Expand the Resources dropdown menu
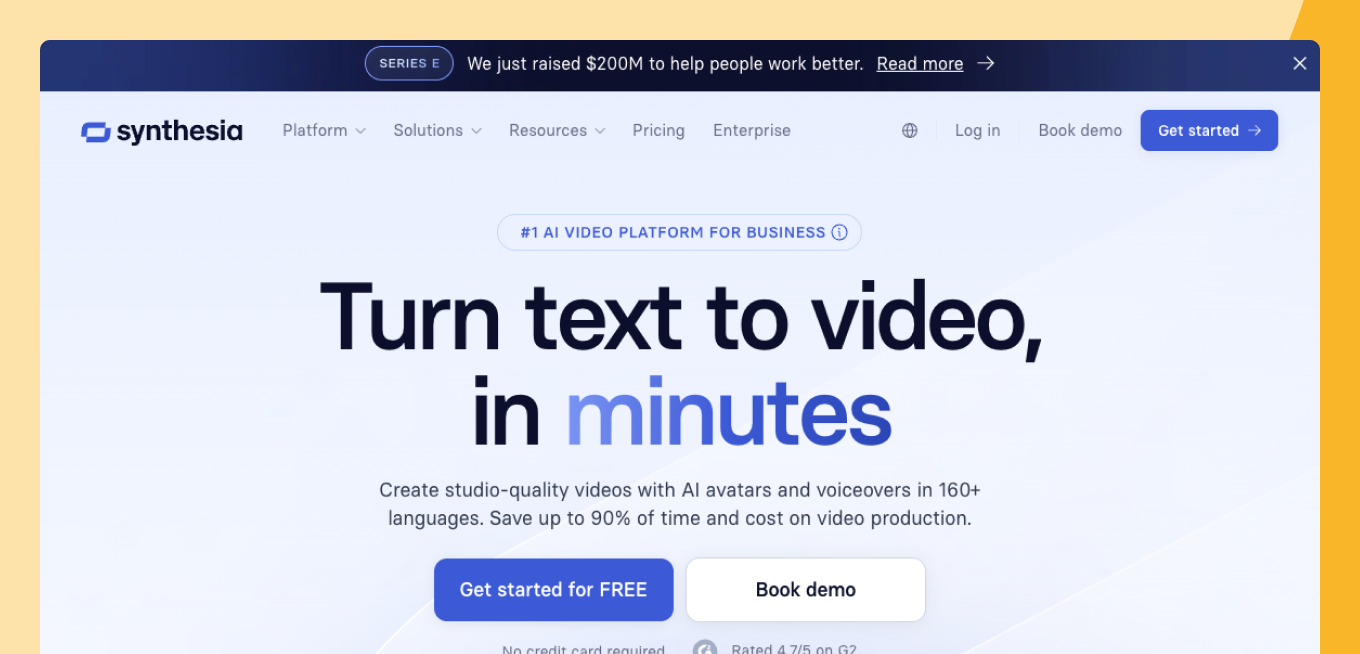 coord(557,131)
